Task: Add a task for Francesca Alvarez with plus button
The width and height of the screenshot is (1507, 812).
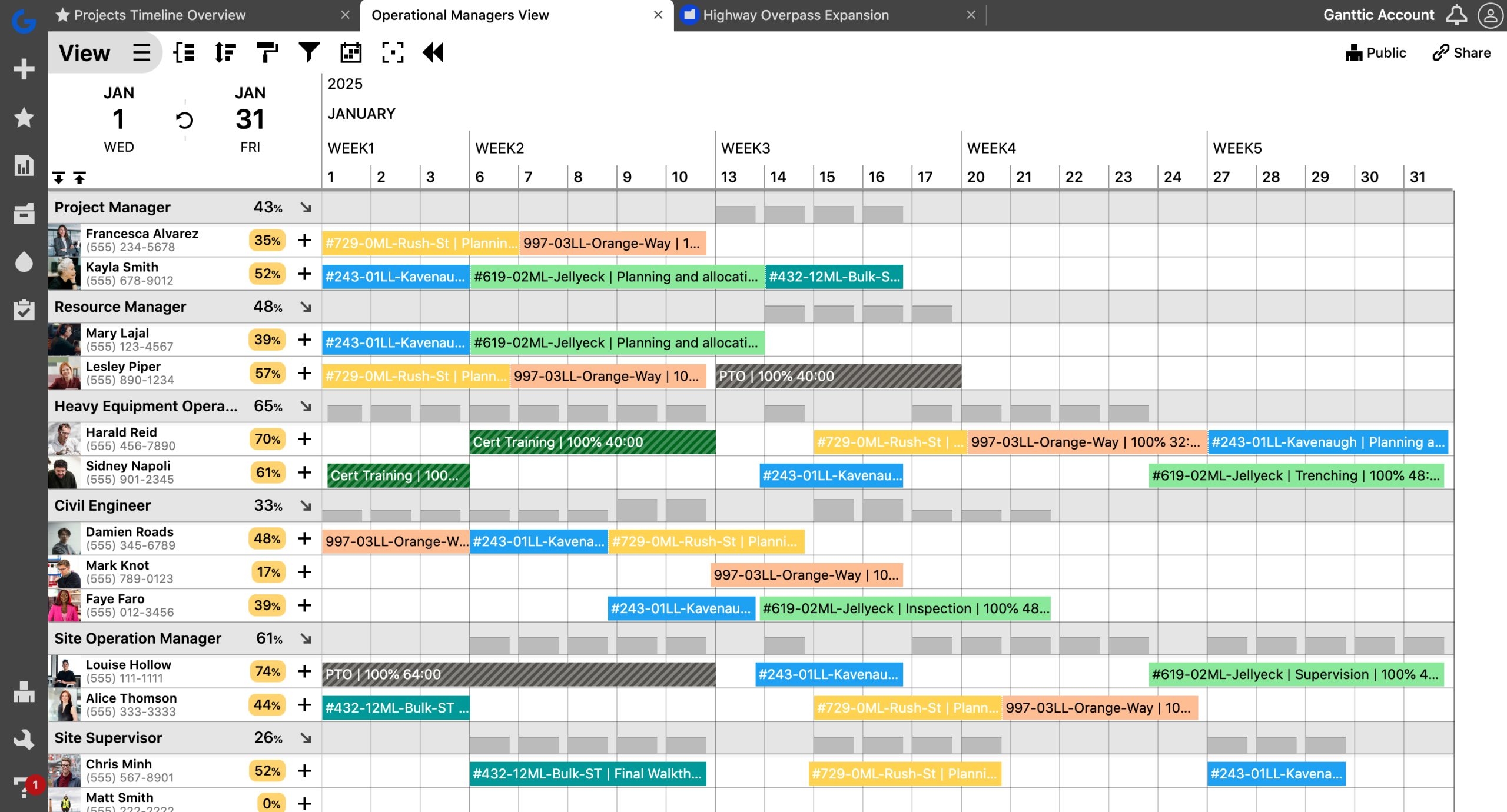Action: pyautogui.click(x=304, y=240)
